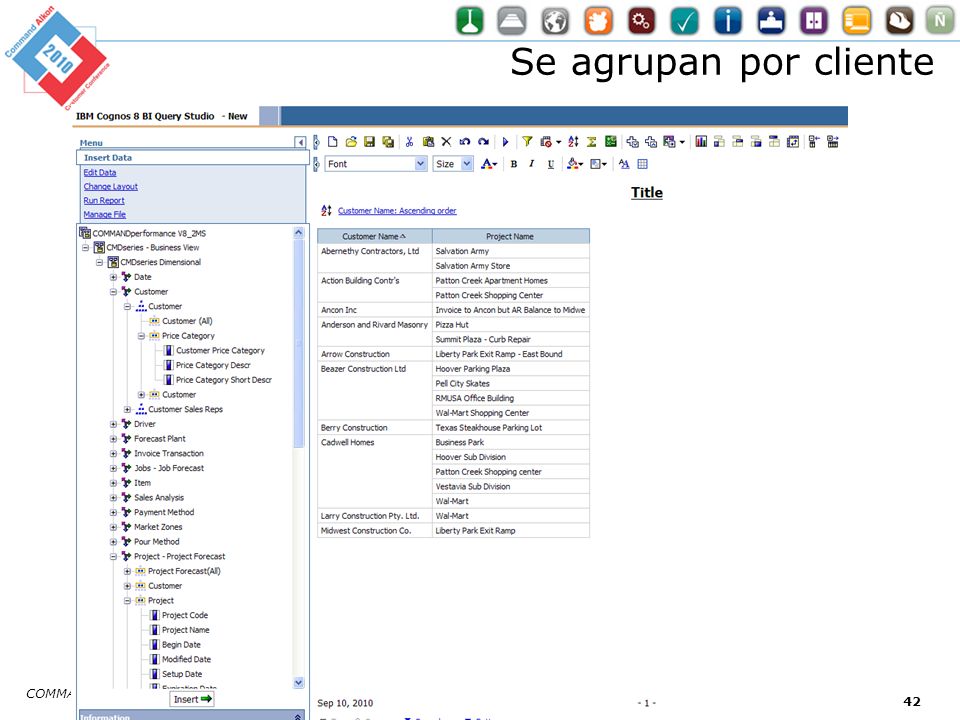Click the Summarize sigma icon
The width and height of the screenshot is (960, 720).
click(x=591, y=142)
